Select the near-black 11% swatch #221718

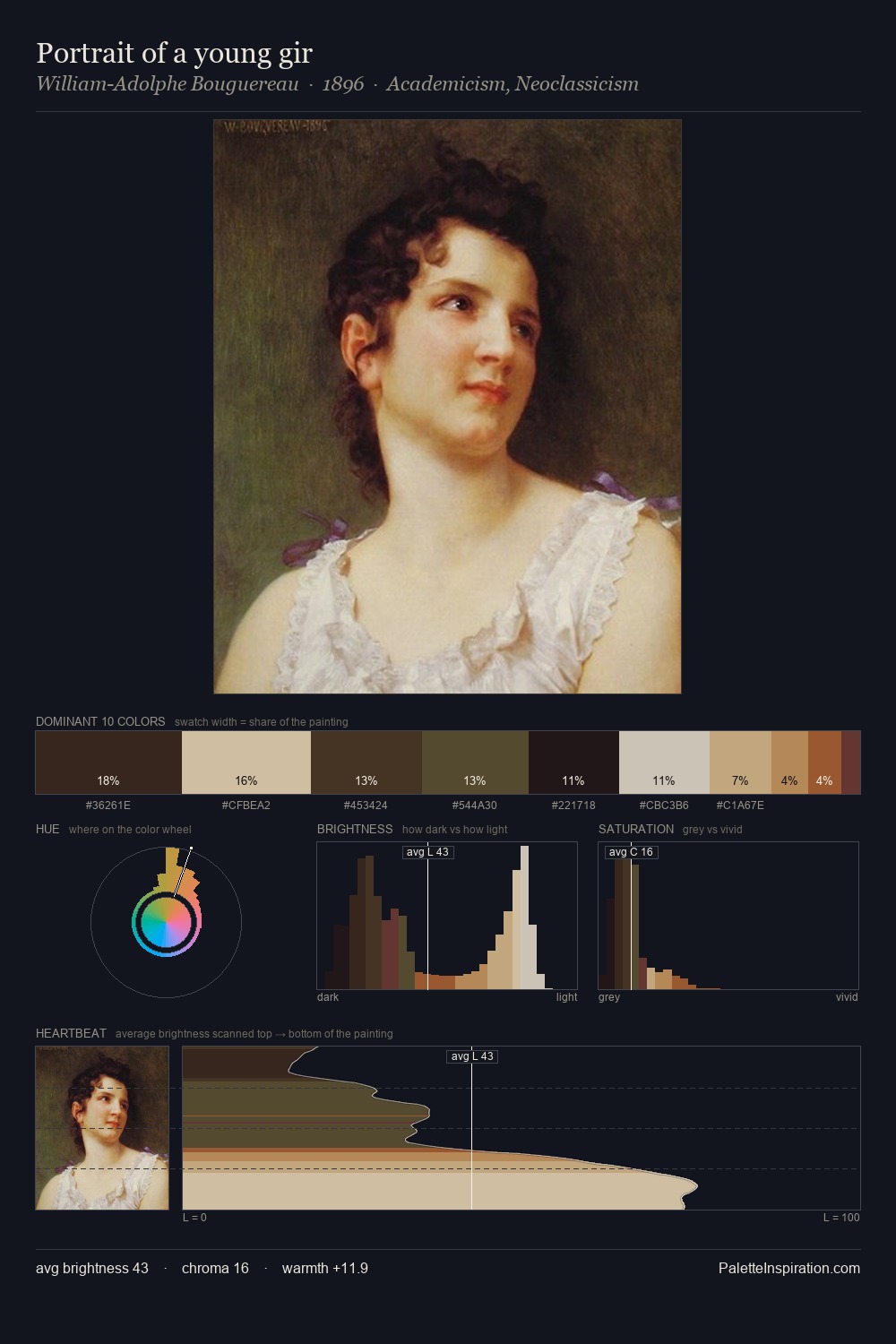point(573,762)
